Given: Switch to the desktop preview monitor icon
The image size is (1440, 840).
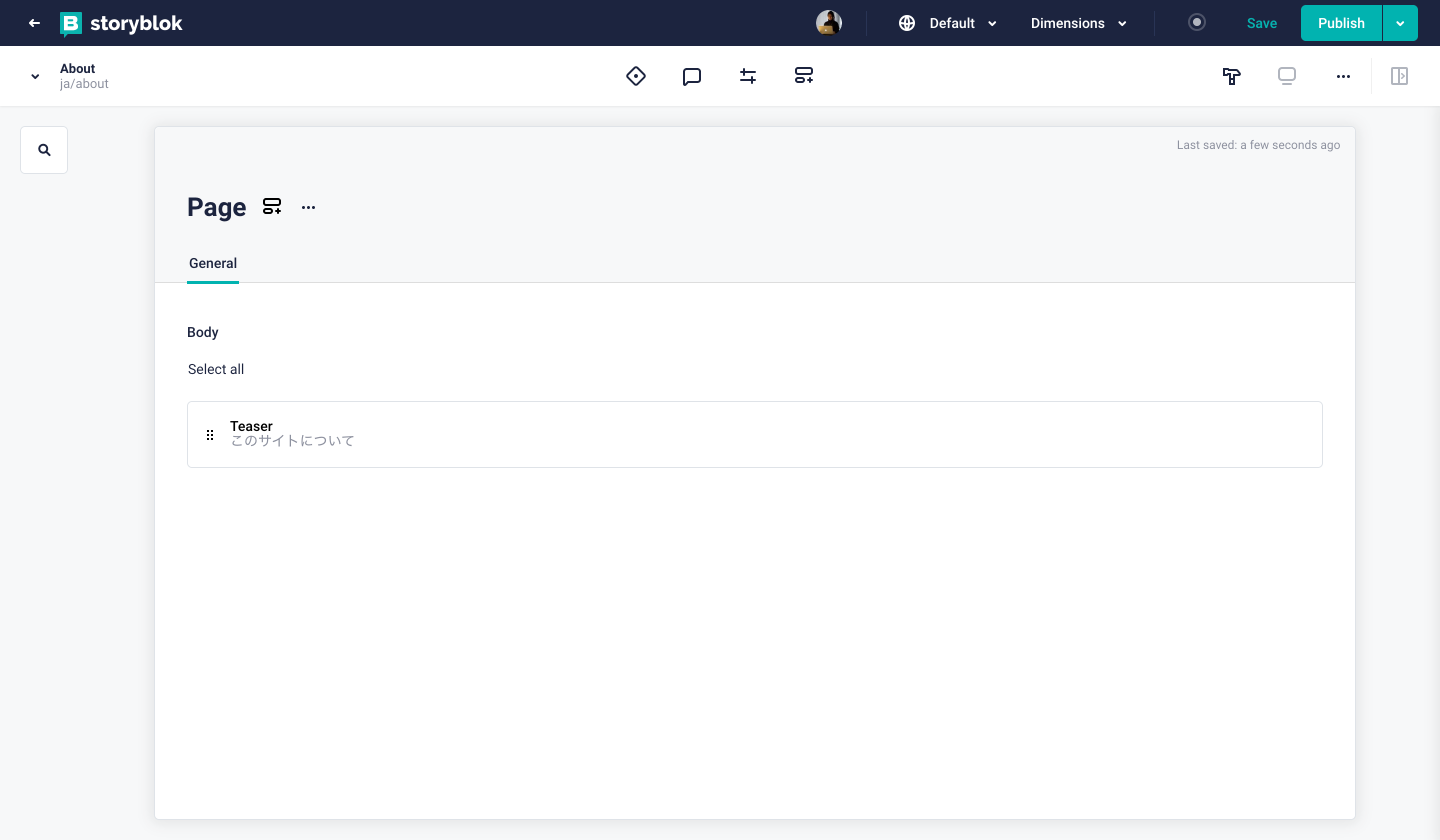Looking at the screenshot, I should click(x=1286, y=76).
